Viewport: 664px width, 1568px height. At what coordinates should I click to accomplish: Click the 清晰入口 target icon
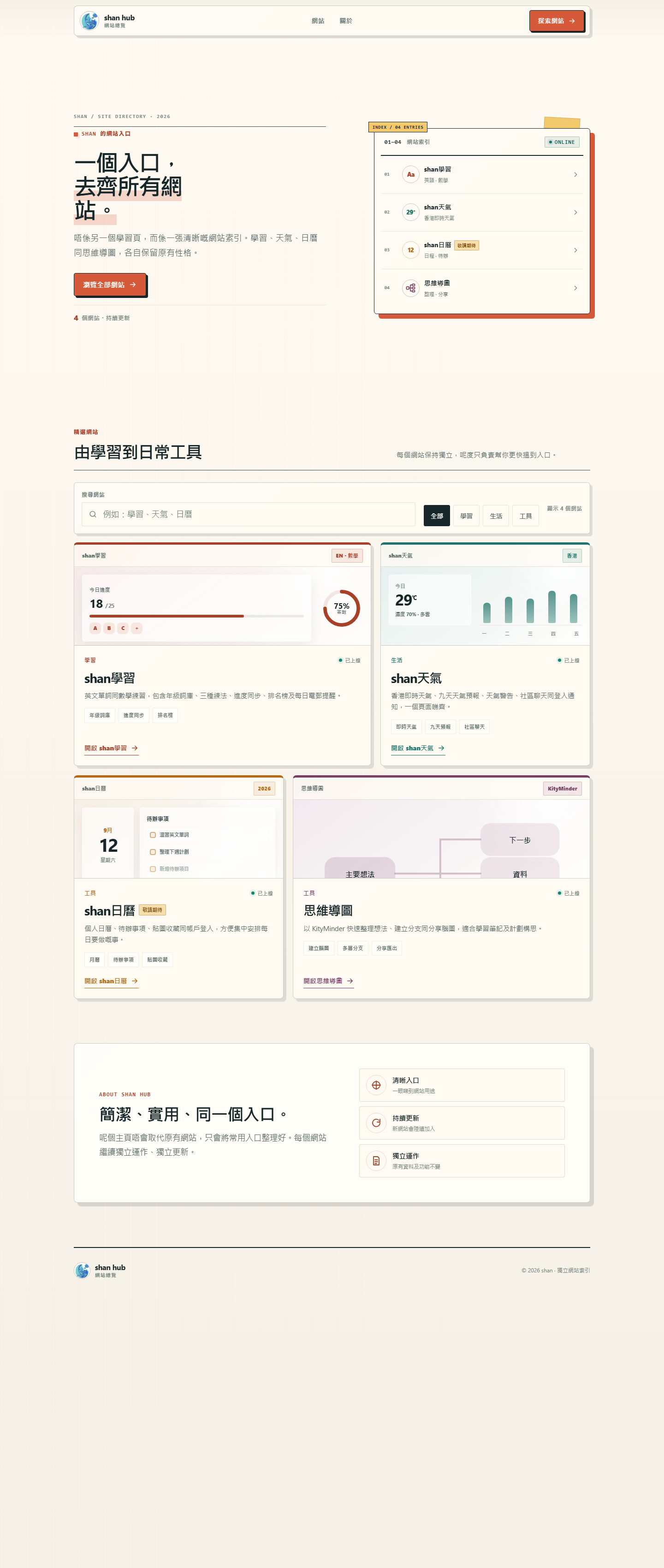pyautogui.click(x=376, y=1085)
